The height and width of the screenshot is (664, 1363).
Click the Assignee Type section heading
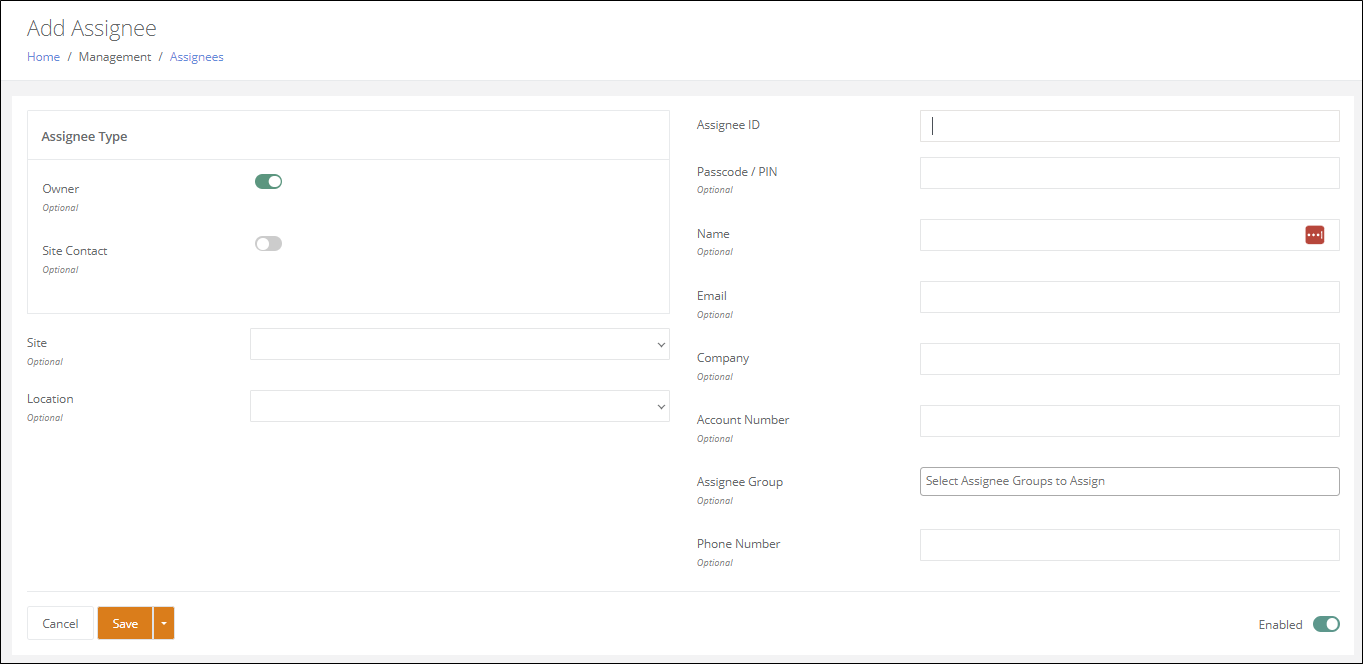(x=84, y=137)
